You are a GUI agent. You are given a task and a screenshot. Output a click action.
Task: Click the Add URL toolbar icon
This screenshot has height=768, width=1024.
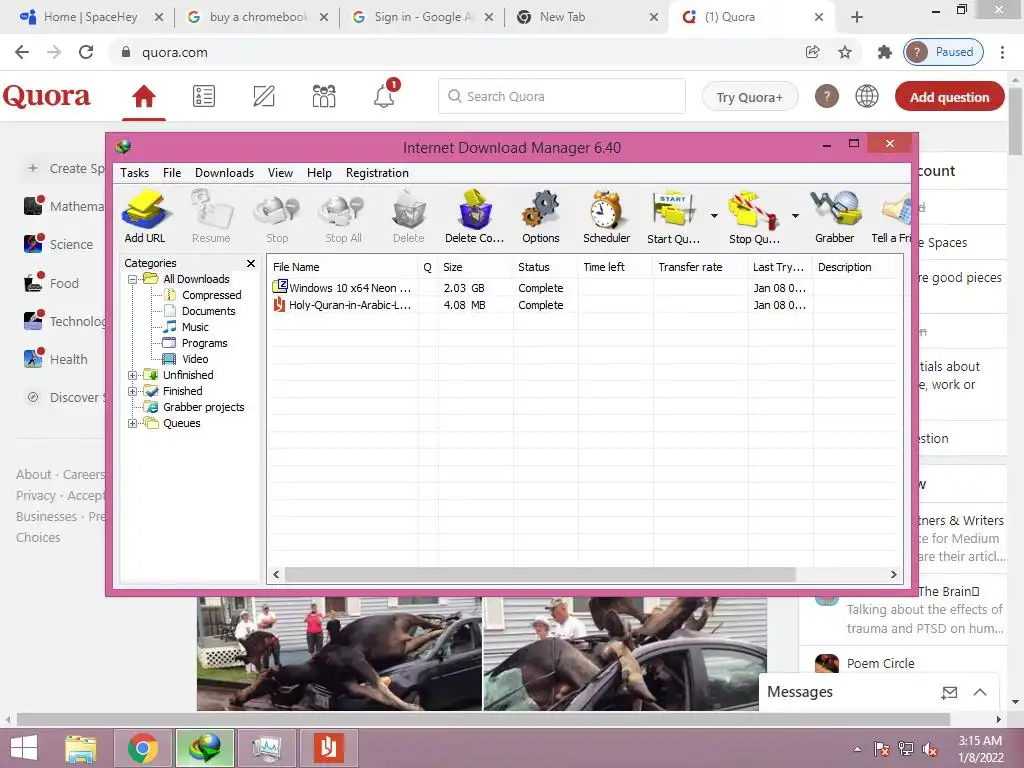point(145,217)
